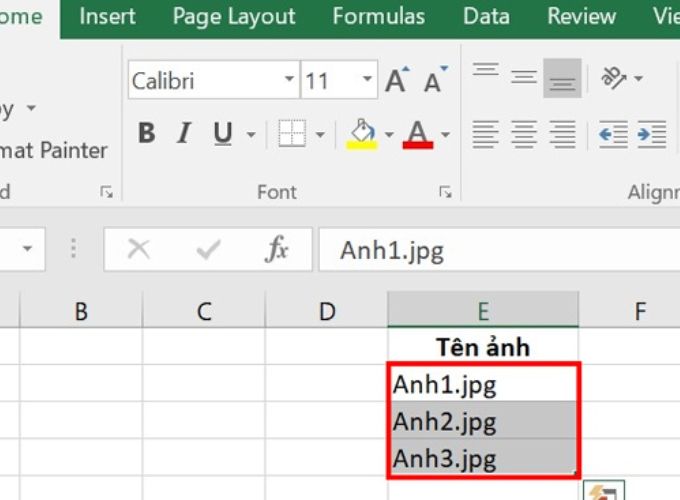Align text left
The height and width of the screenshot is (500, 680).
485,134
